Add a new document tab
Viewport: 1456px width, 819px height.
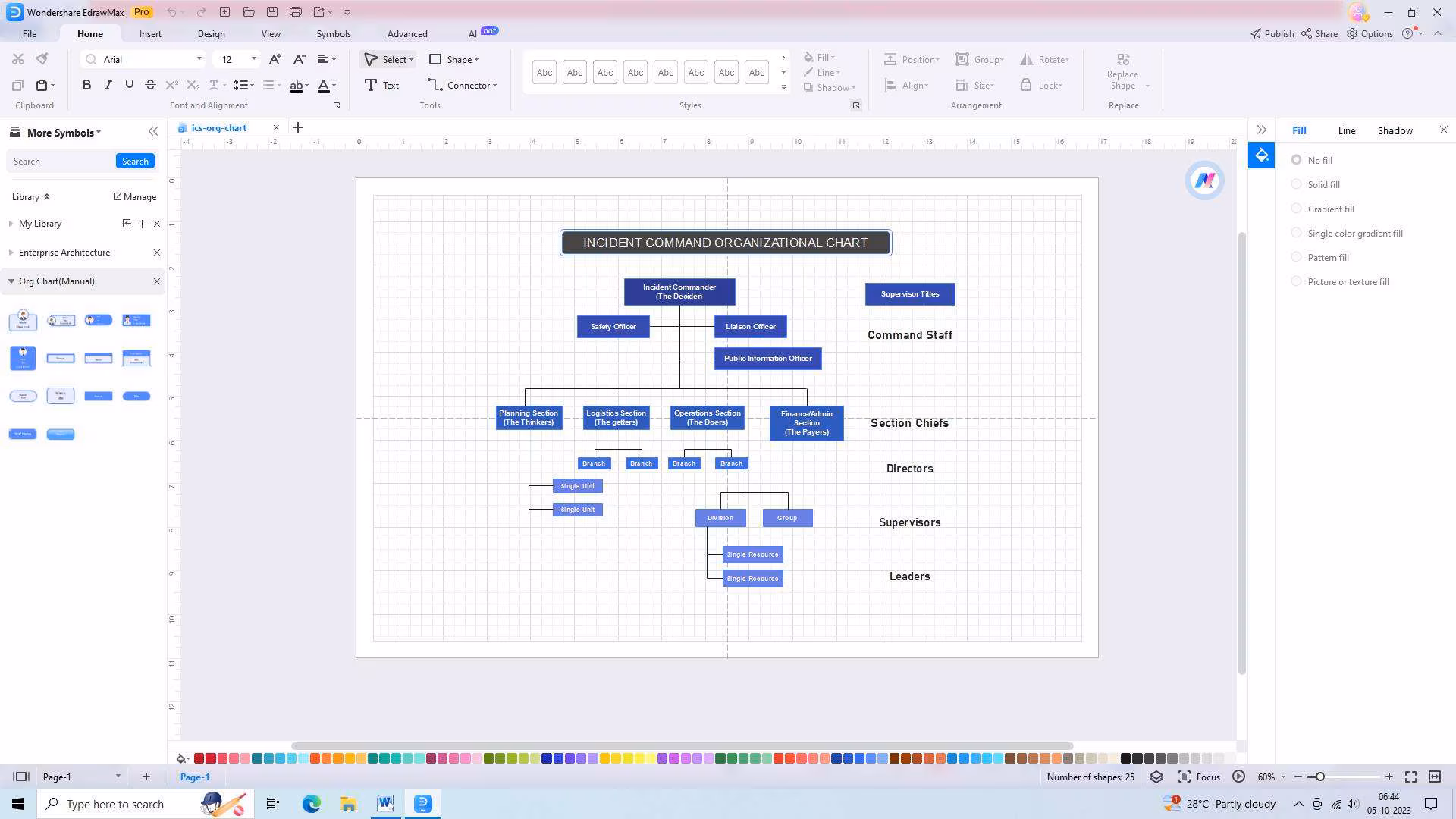[298, 127]
